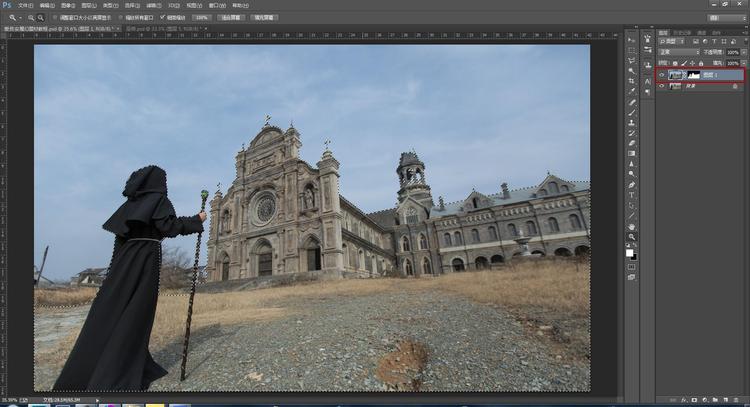The width and height of the screenshot is (750, 407).
Task: Open the Layer menu
Action: click(89, 5)
